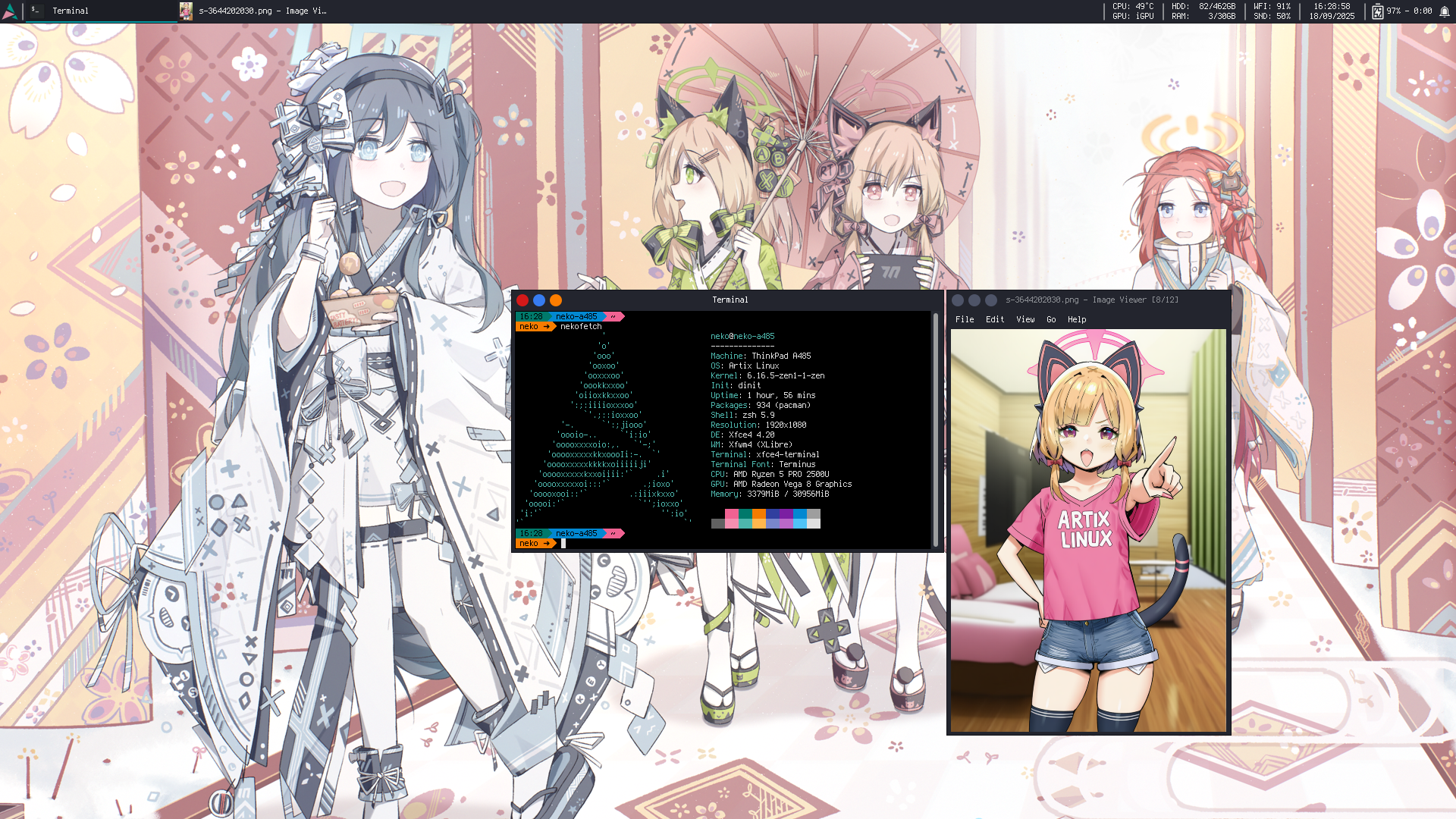Open the notification bell icon

(x=1444, y=11)
